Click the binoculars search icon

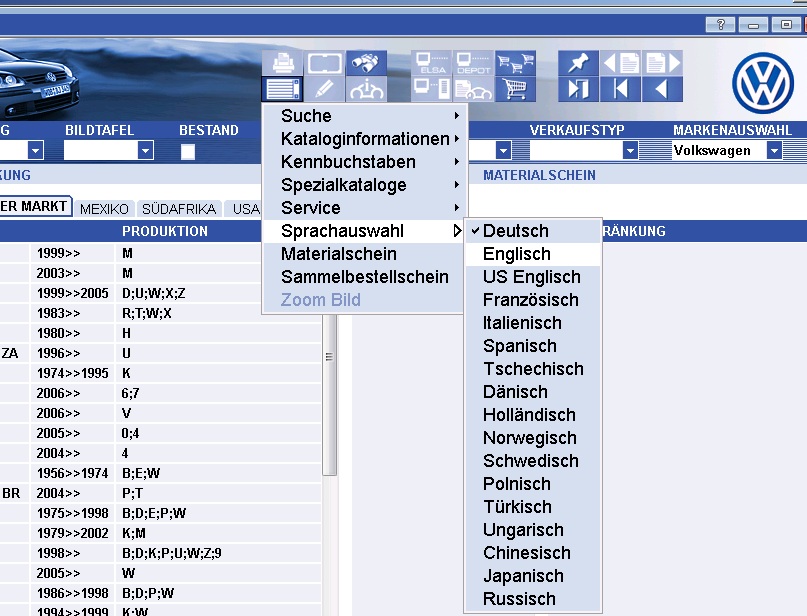coord(366,63)
